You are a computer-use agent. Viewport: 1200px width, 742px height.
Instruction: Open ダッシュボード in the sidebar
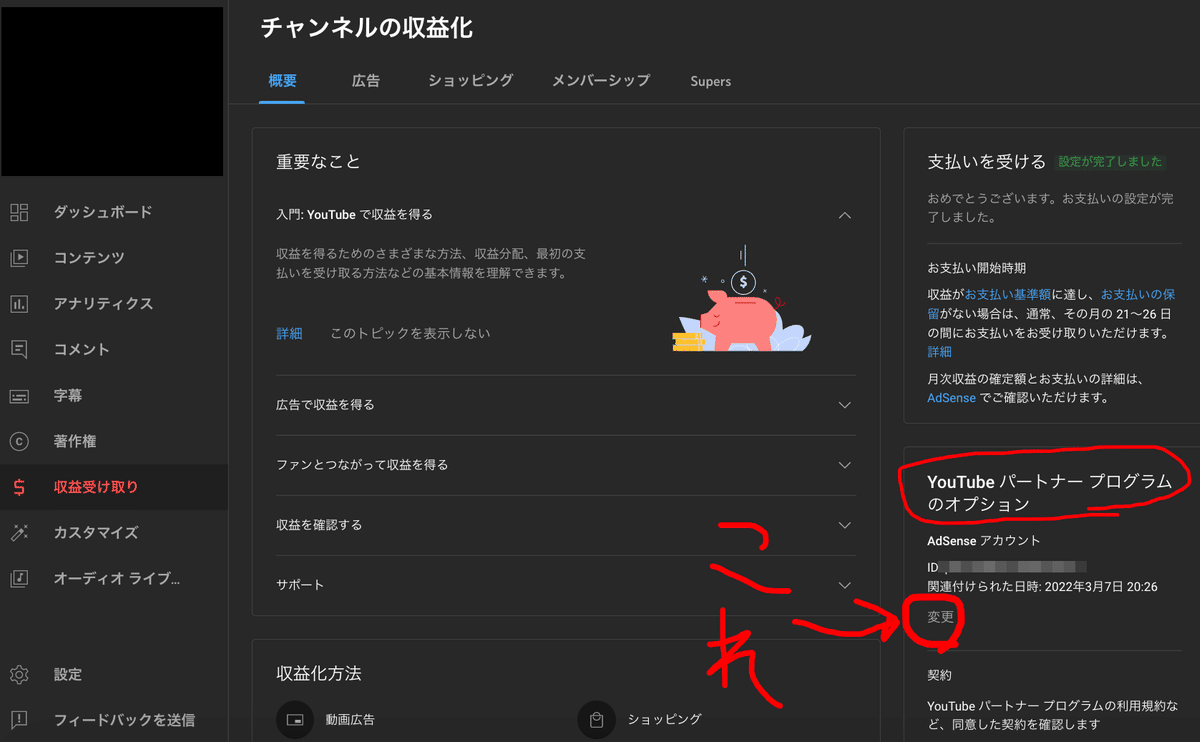(x=103, y=212)
